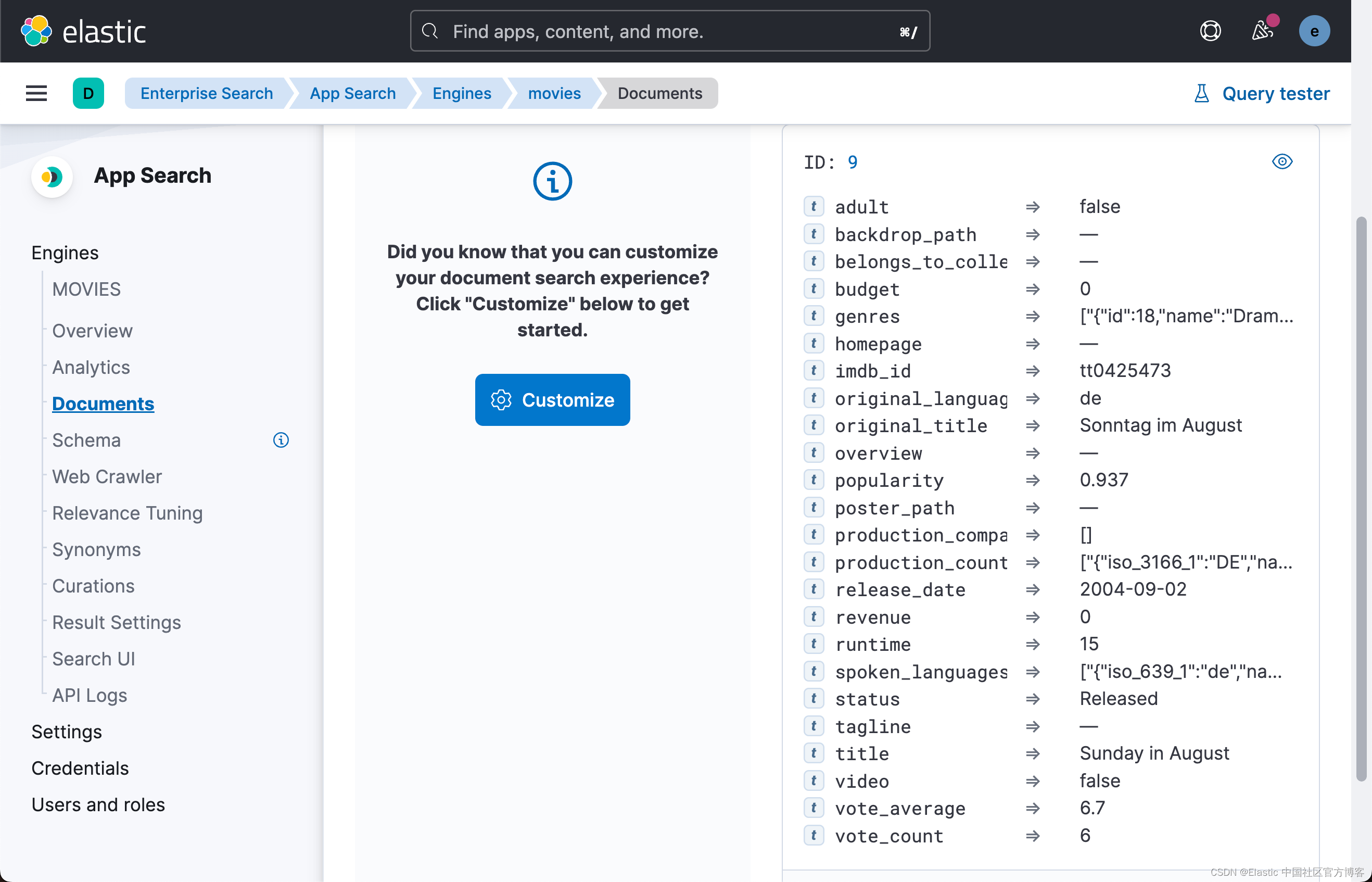
Task: Open Search UI in sidebar
Action: [93, 659]
